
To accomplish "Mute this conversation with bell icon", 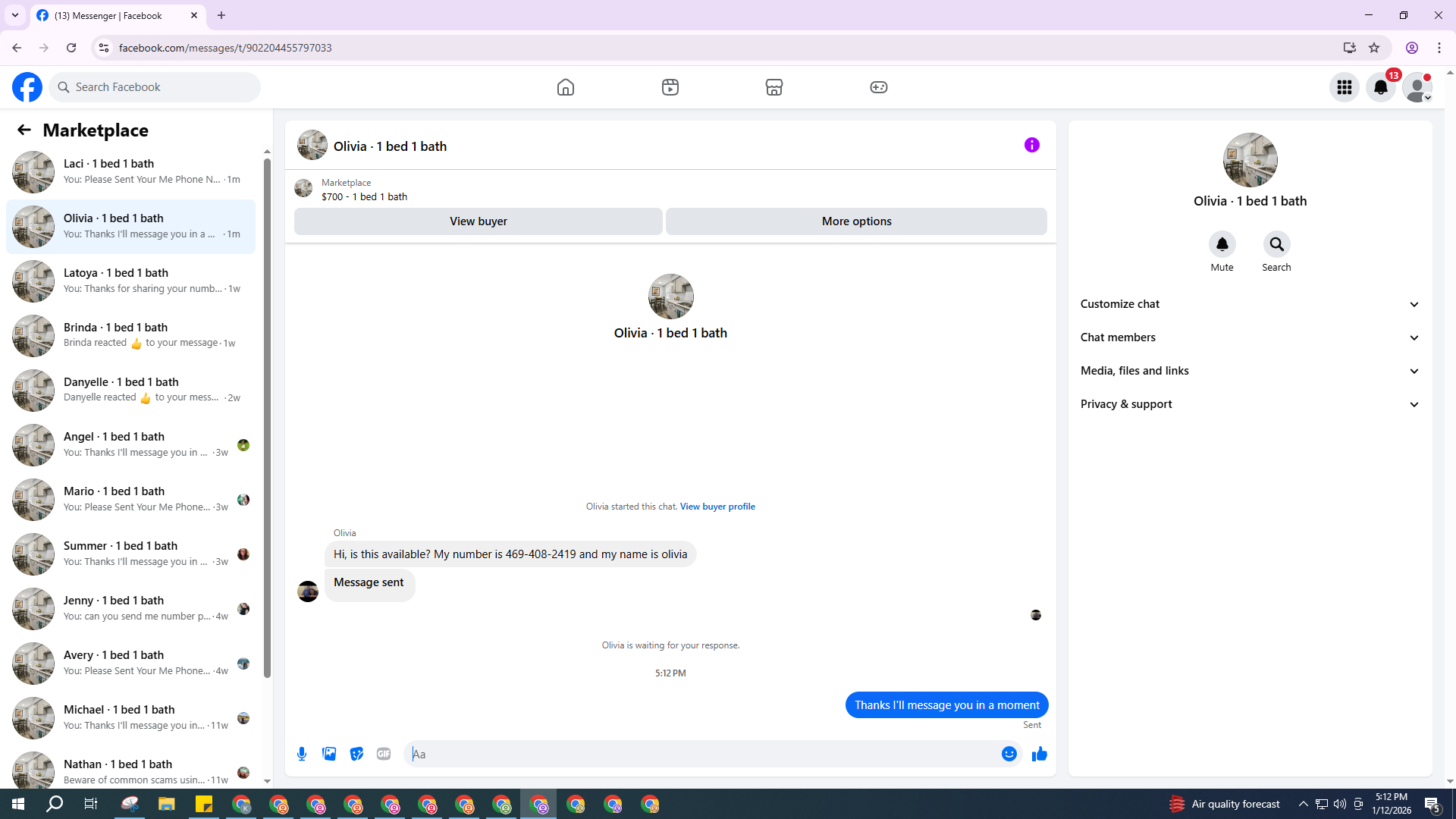I will [1222, 245].
